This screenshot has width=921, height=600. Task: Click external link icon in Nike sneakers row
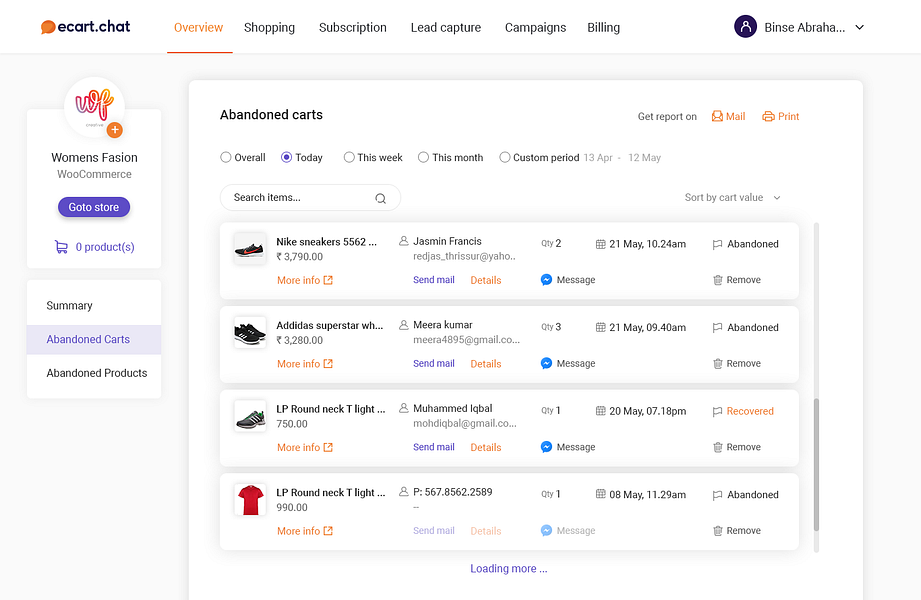pos(328,280)
